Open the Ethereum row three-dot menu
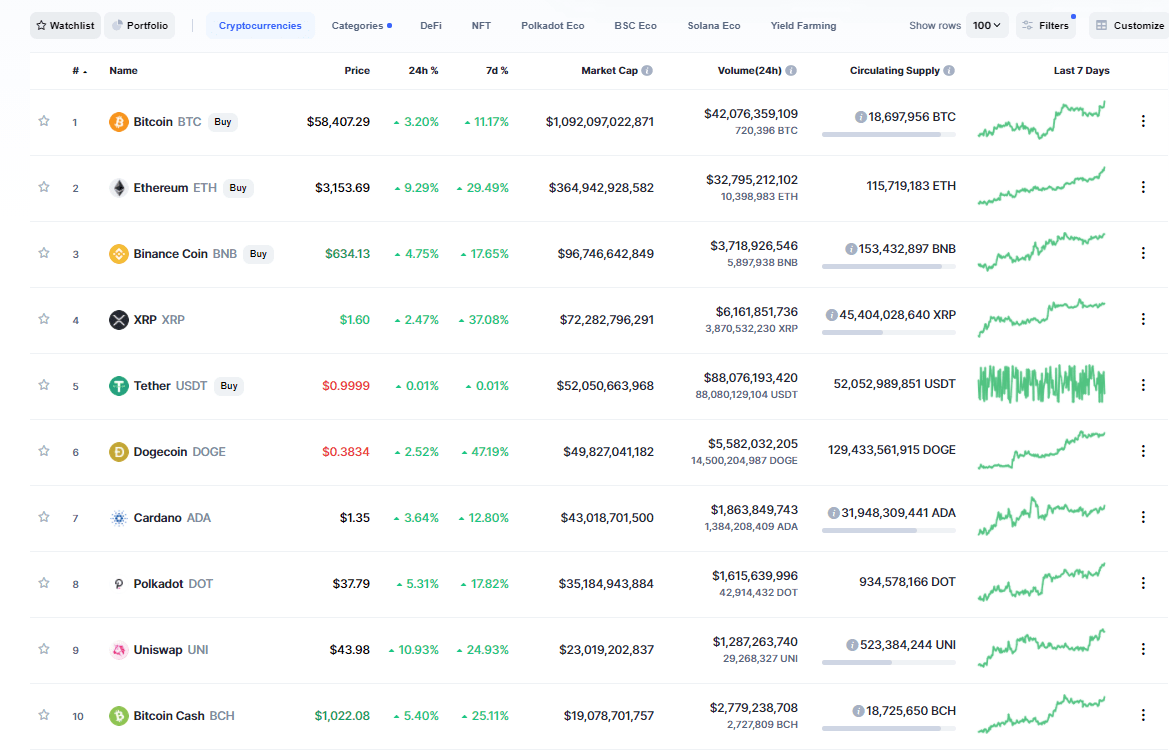 1143,187
